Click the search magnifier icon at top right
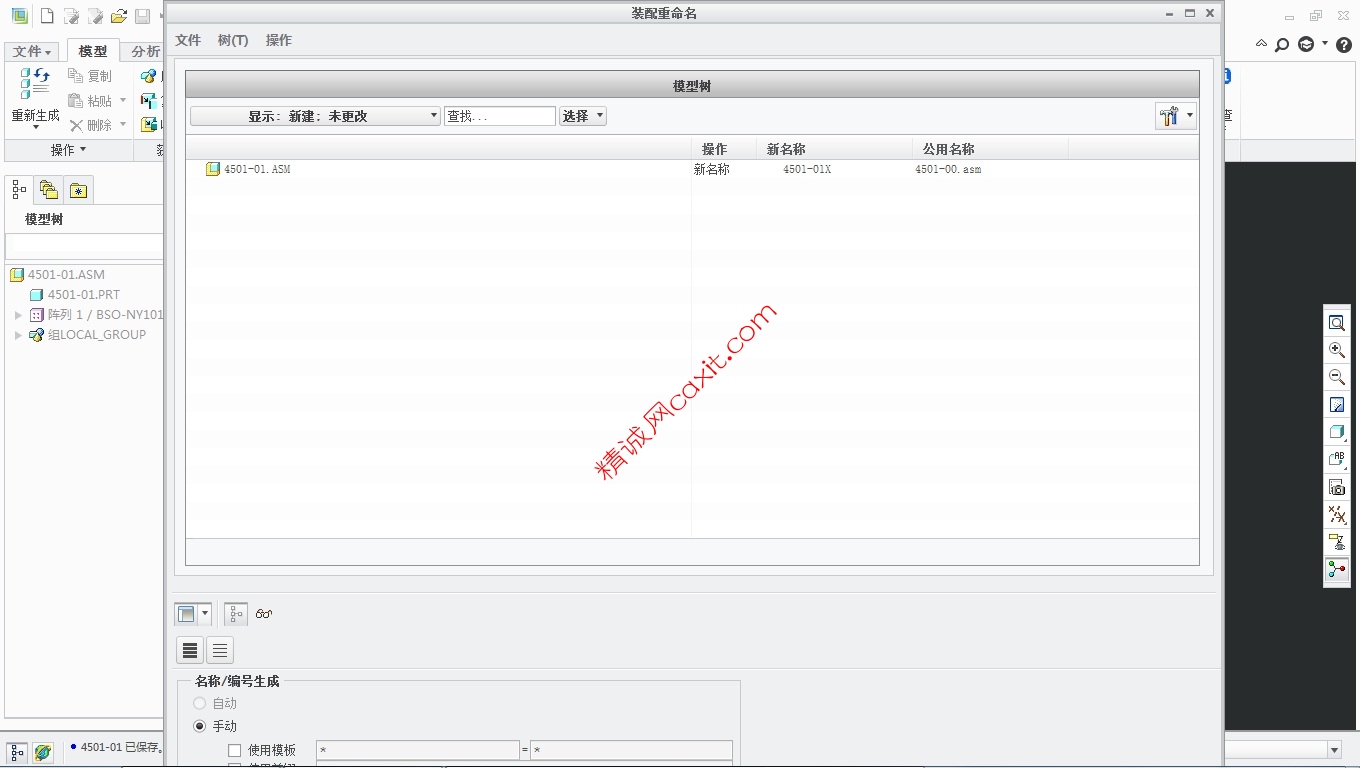Image resolution: width=1360 pixels, height=768 pixels. coord(1282,44)
